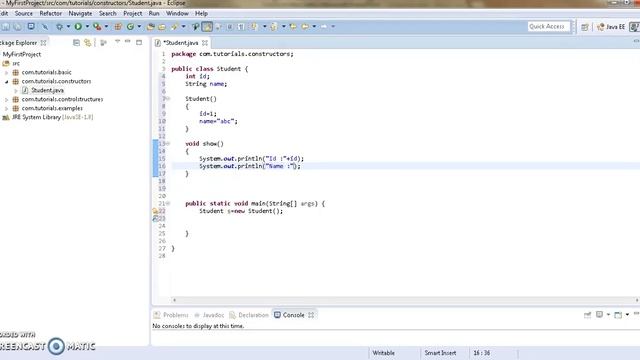Click the Java perspective icon beside Java EE

click(634, 27)
